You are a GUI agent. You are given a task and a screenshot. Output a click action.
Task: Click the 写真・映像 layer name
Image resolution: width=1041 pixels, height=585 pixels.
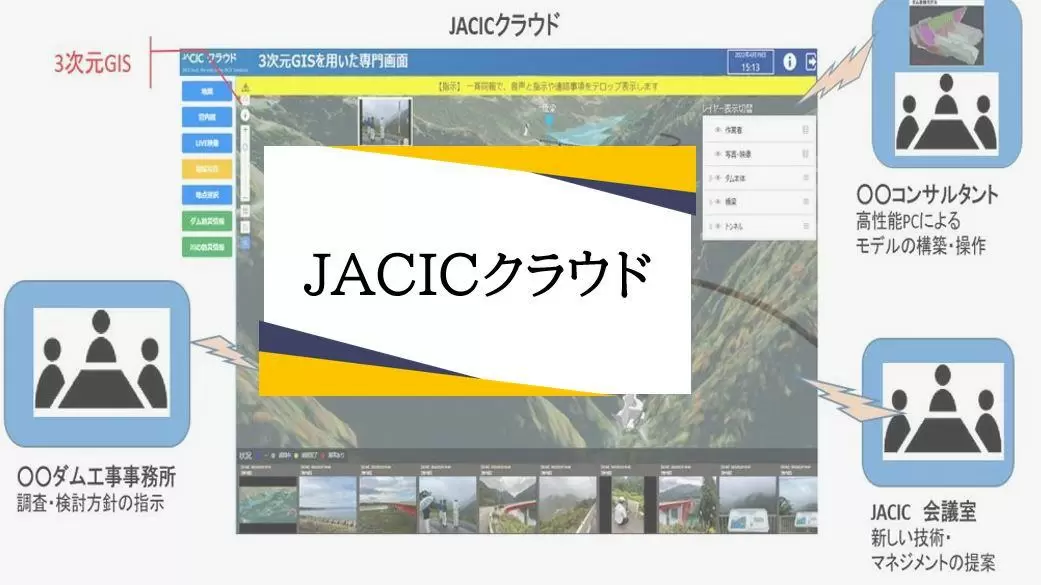(x=738, y=154)
